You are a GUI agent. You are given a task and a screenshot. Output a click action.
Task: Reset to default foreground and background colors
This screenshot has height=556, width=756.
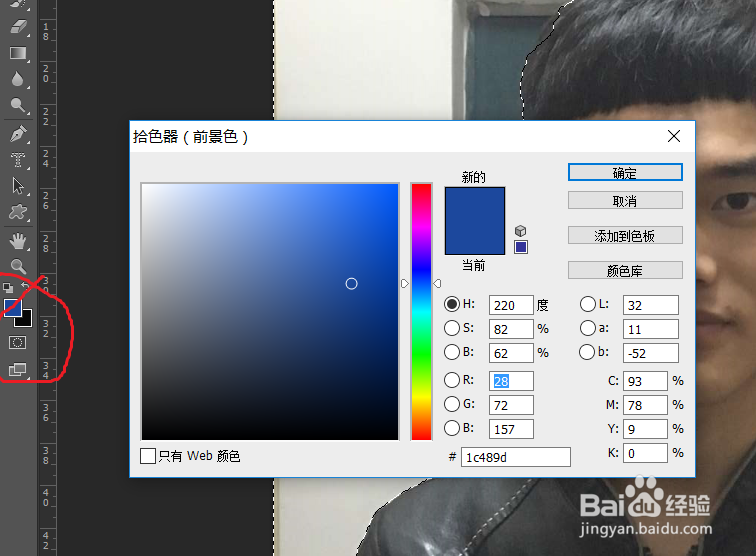click(8, 288)
